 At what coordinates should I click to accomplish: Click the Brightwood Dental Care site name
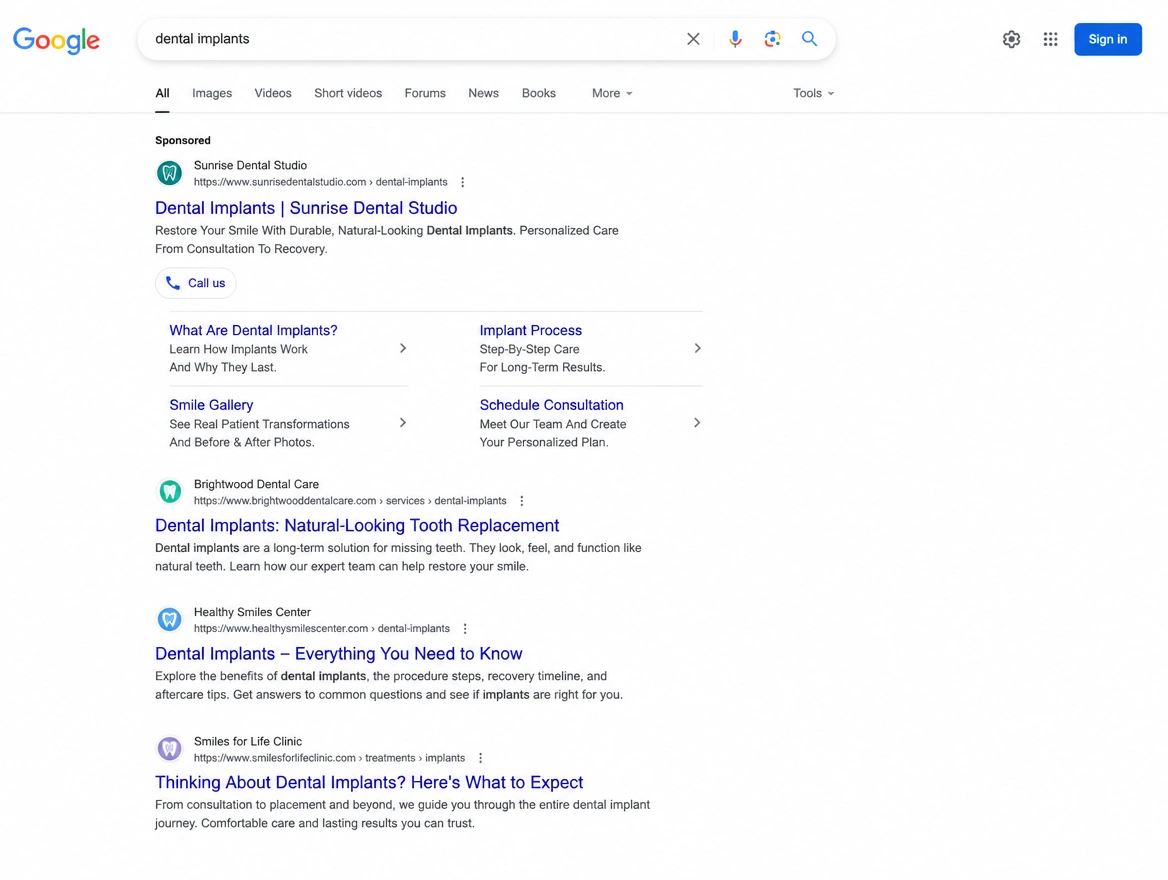click(x=256, y=484)
